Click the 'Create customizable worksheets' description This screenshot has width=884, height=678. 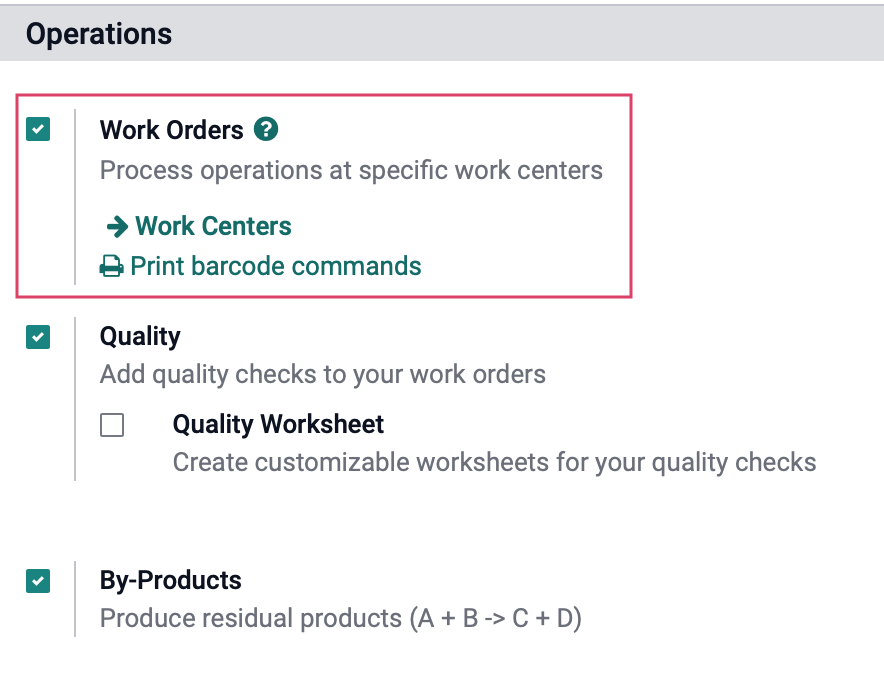[494, 462]
